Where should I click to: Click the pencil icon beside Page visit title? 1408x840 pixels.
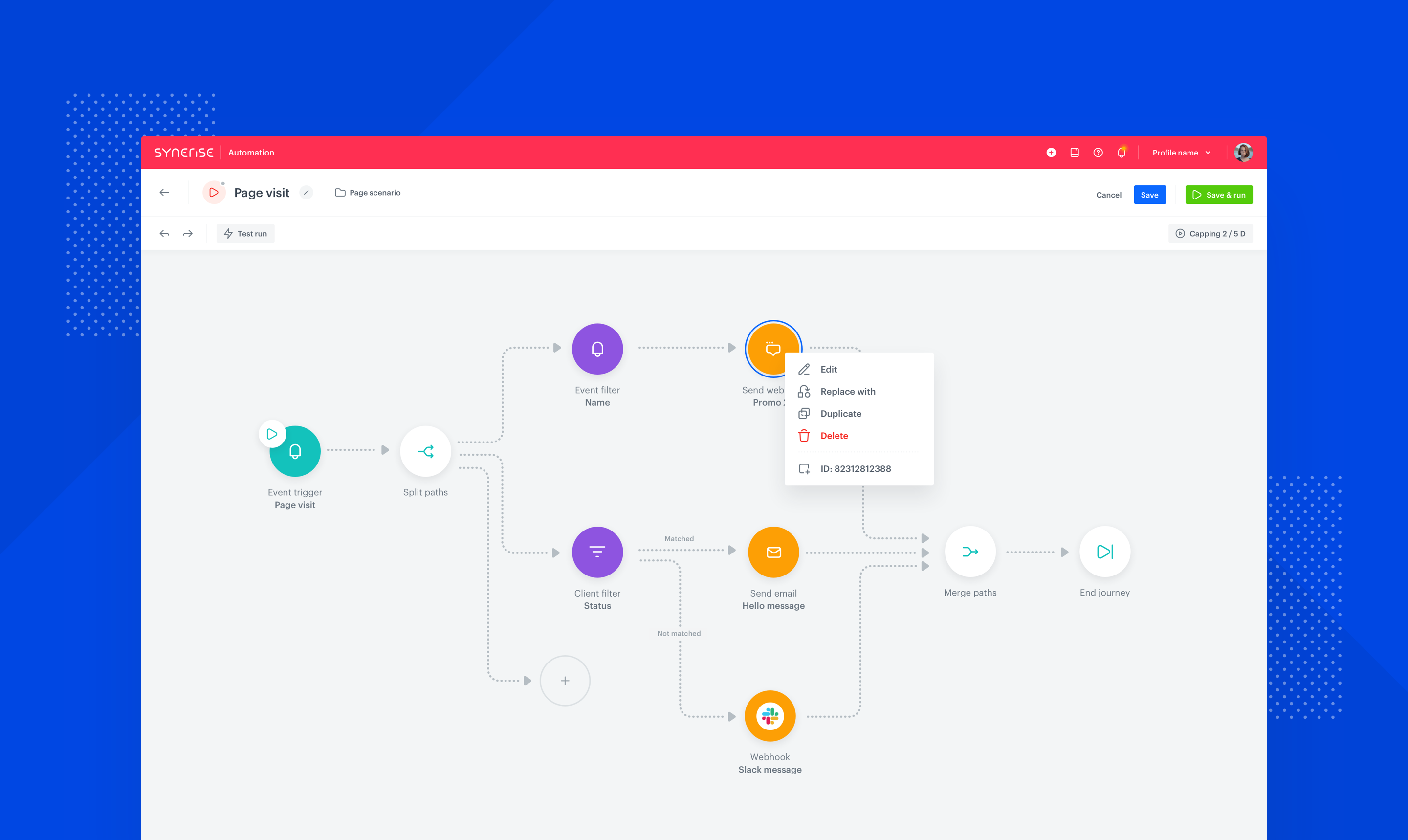click(306, 193)
